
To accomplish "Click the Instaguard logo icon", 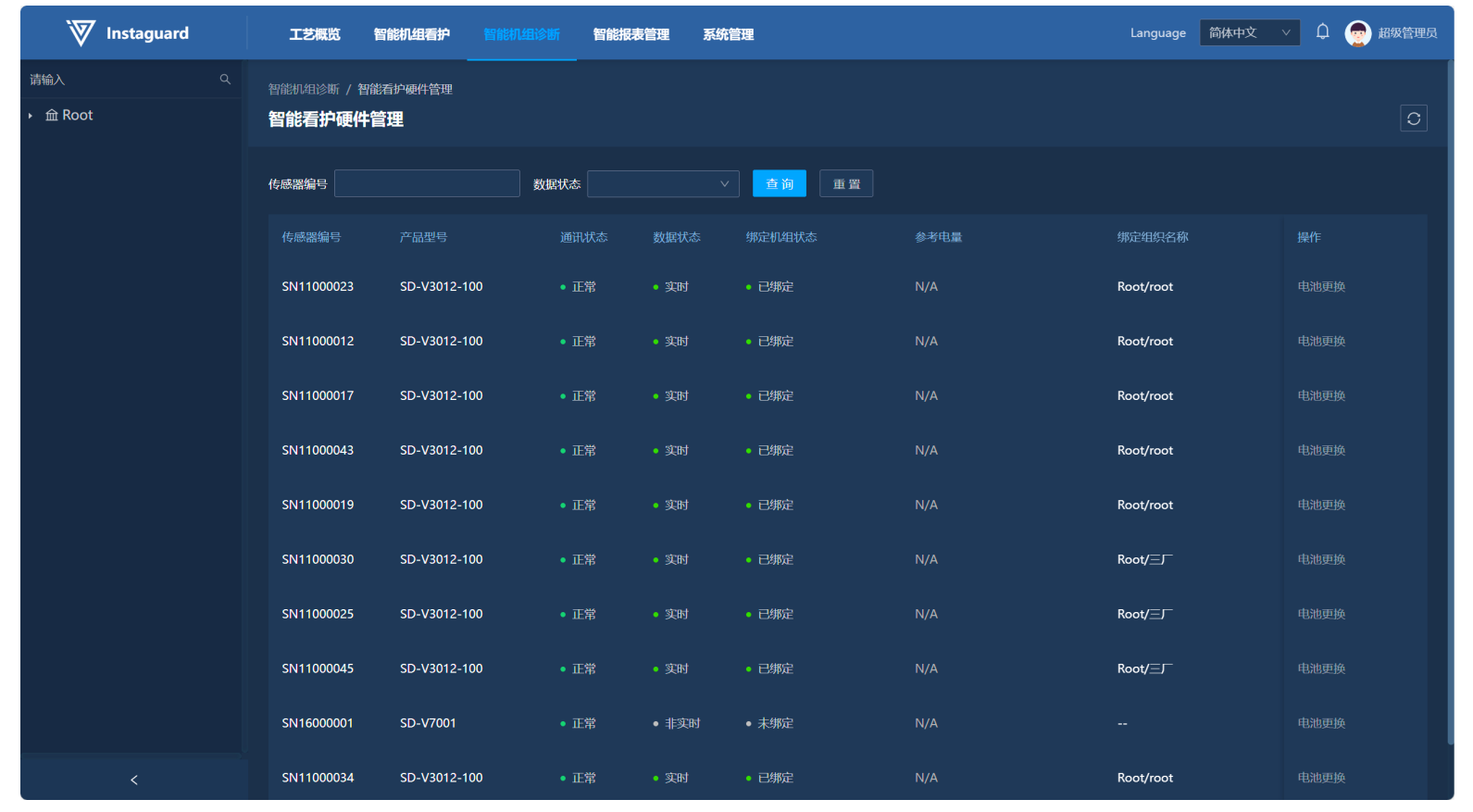I will tap(81, 33).
